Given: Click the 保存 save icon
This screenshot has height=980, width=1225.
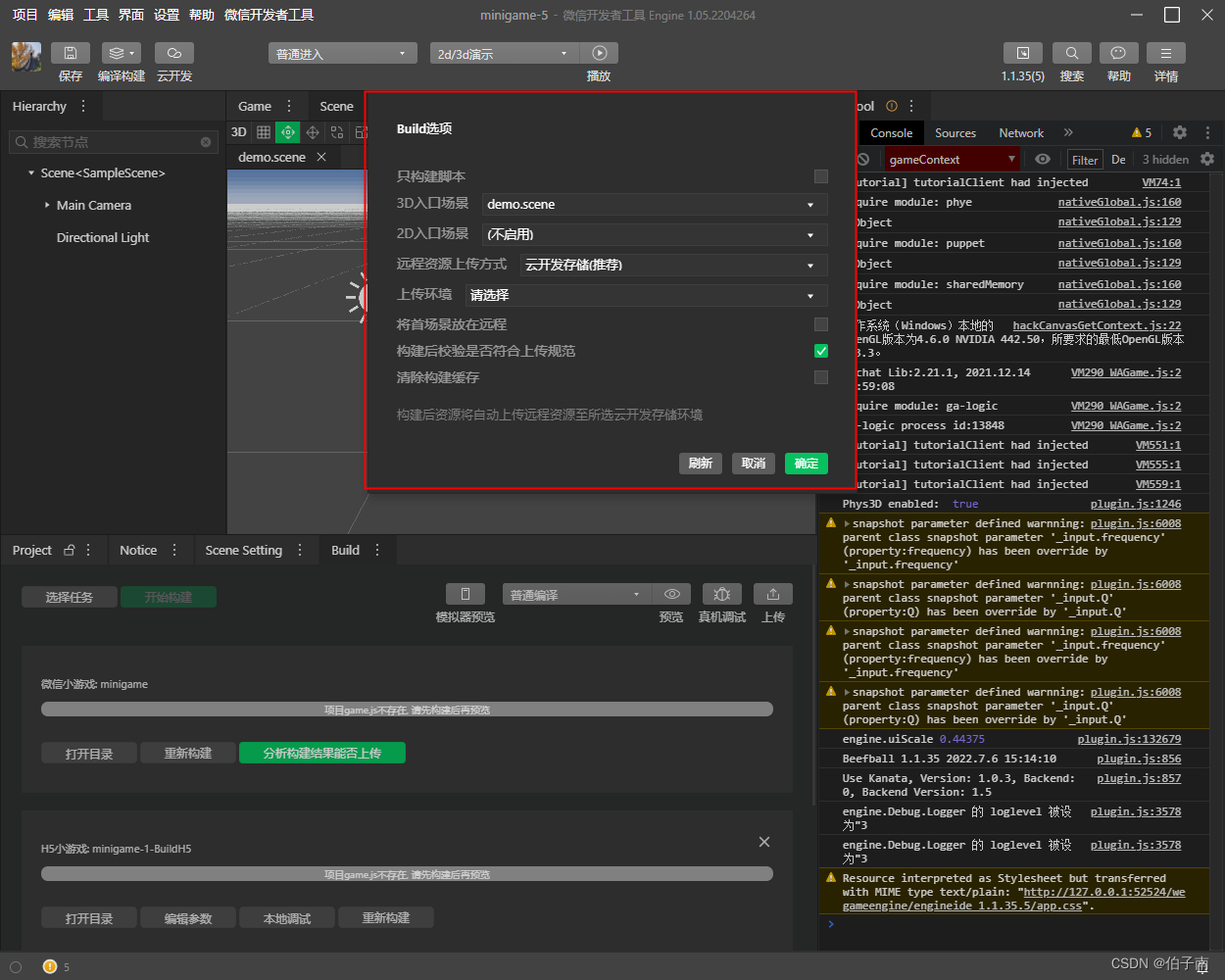Looking at the screenshot, I should (70, 53).
